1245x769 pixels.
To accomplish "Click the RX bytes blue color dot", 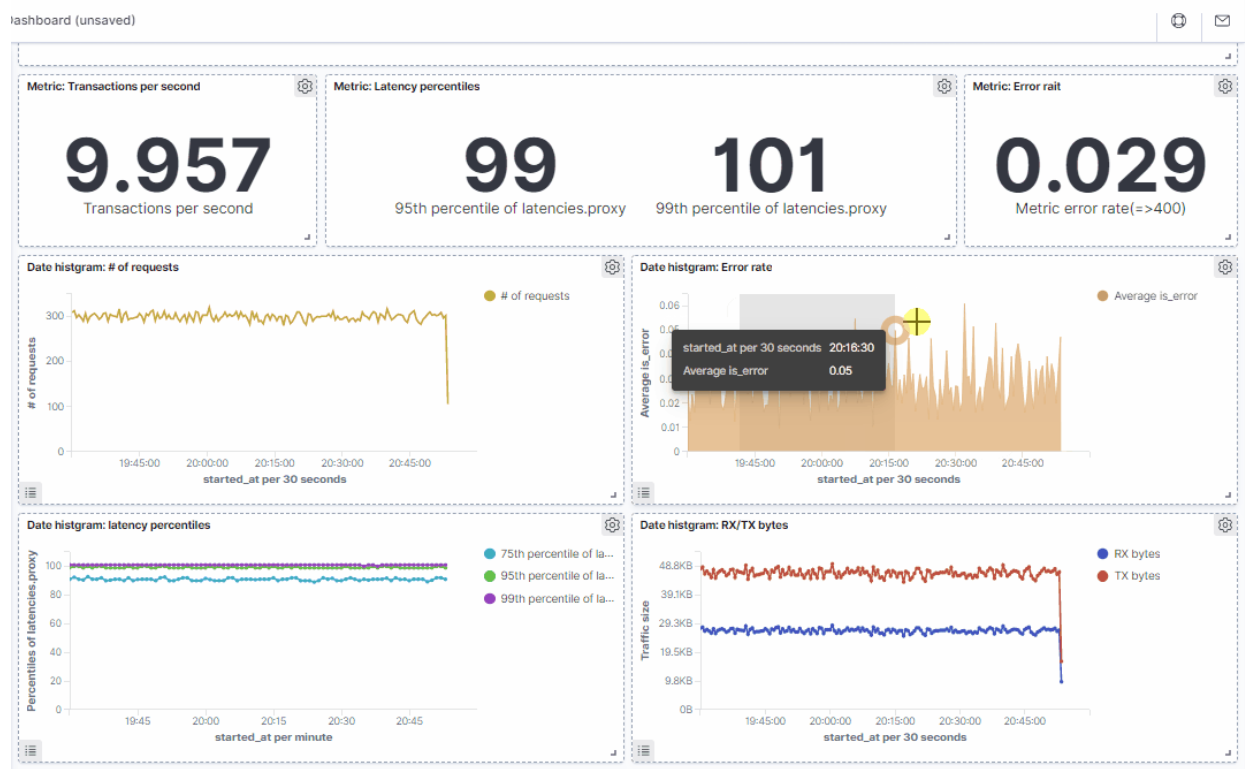I will point(1102,554).
